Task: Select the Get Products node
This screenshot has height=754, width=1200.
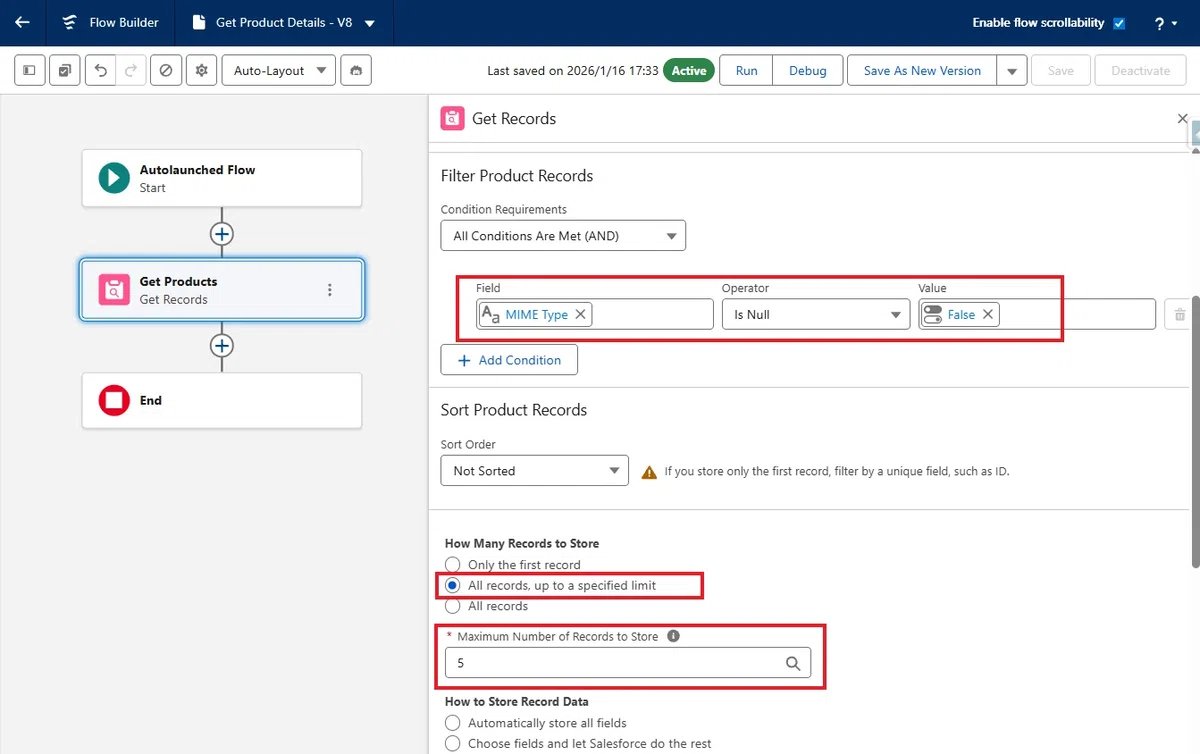Action: click(222, 290)
